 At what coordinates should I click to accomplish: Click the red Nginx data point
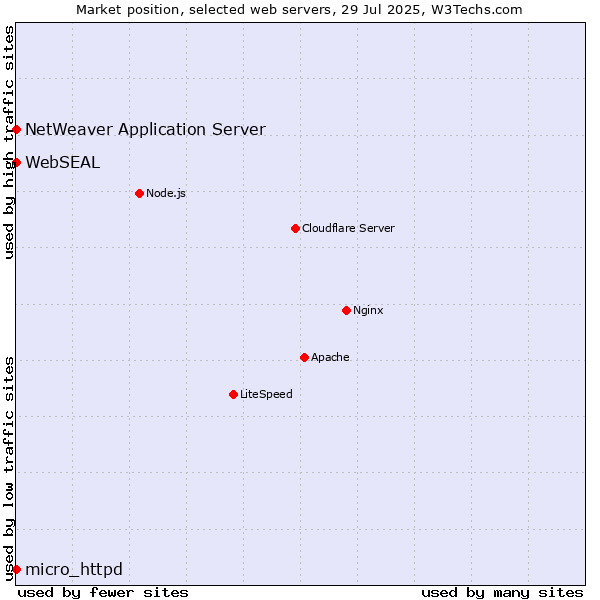pos(346,310)
